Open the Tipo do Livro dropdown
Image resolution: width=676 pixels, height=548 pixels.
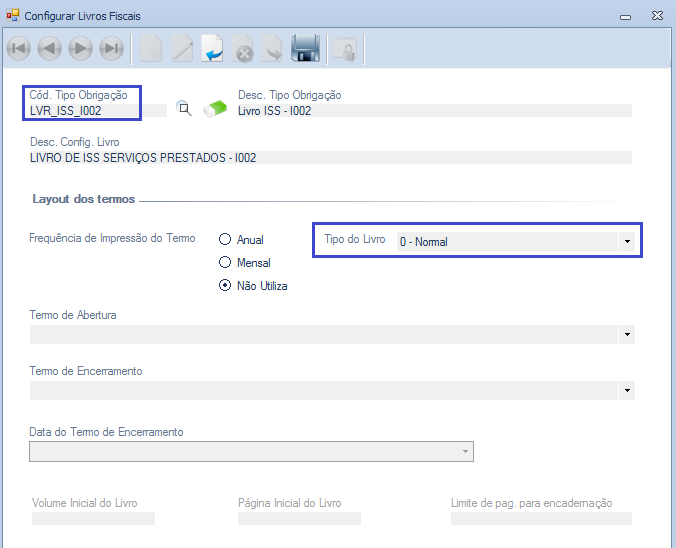point(627,241)
